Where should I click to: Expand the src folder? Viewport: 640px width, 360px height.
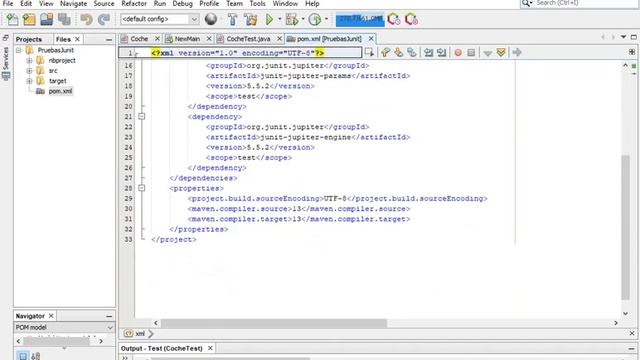(x=29, y=71)
